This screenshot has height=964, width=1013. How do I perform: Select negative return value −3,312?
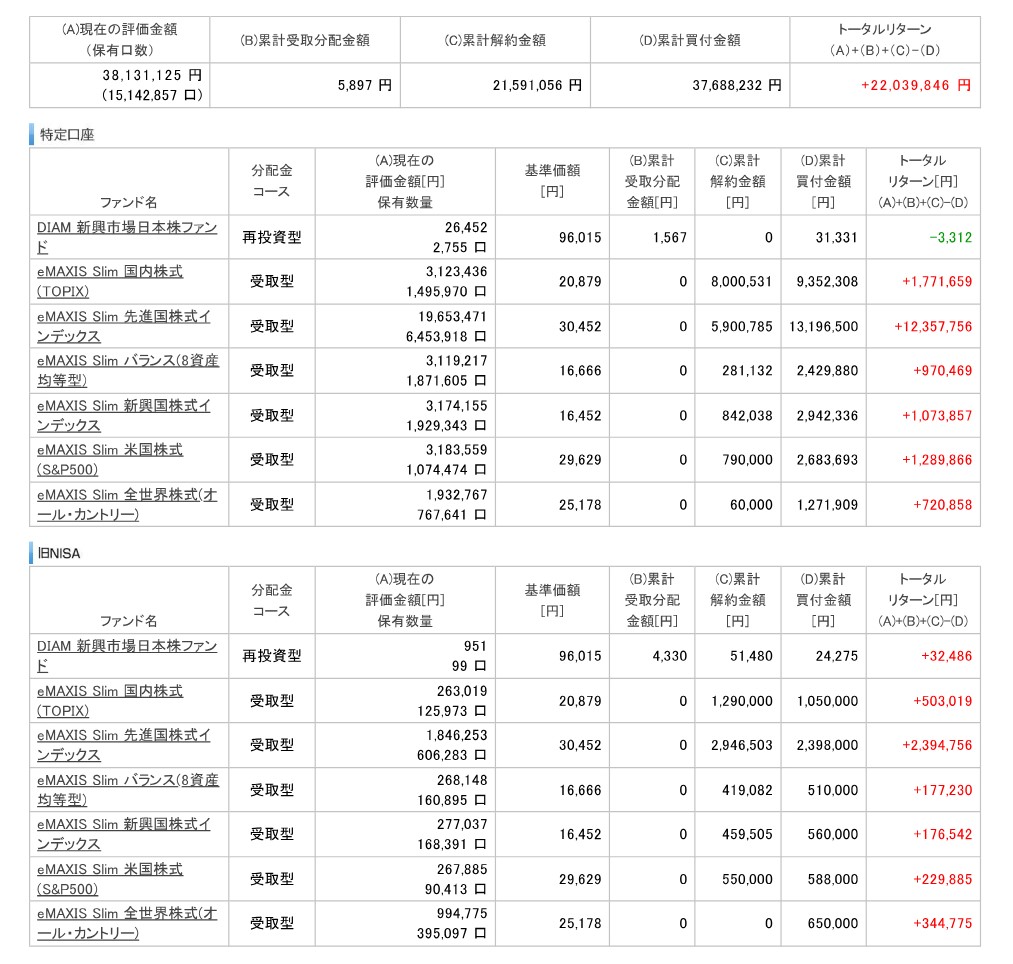click(x=950, y=238)
